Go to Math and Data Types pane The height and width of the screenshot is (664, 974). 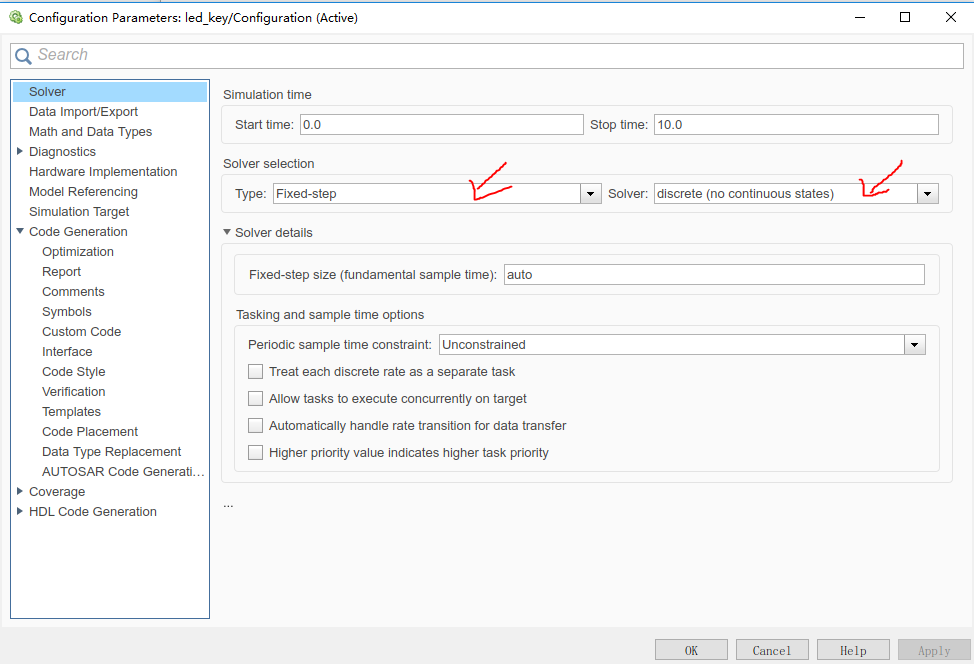tap(90, 132)
